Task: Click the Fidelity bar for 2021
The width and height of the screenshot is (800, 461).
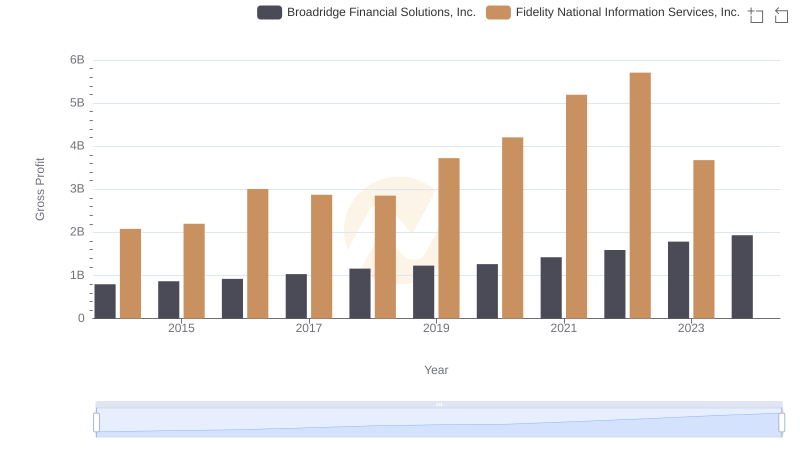Action: tap(576, 207)
